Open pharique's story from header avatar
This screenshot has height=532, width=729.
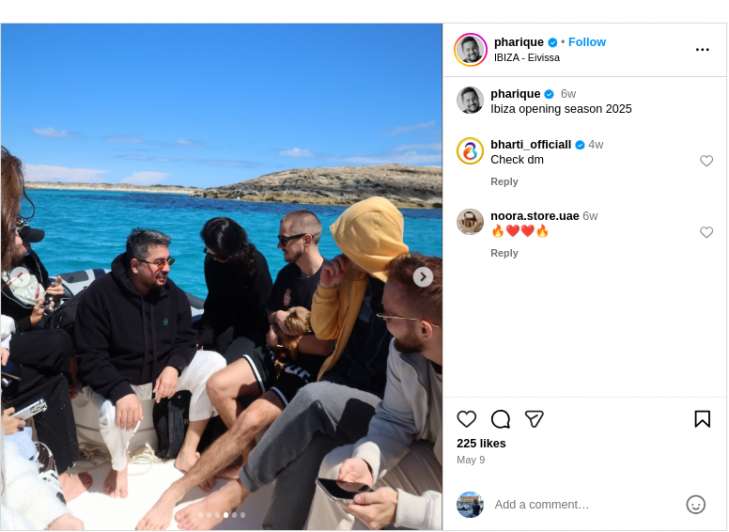(x=470, y=49)
